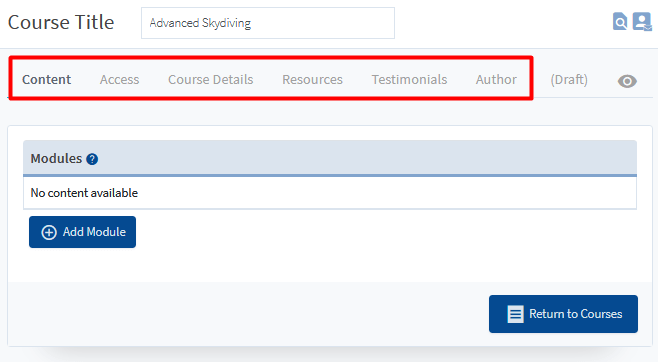Click the plus circle in Add Module
The height and width of the screenshot is (362, 658).
(x=49, y=232)
